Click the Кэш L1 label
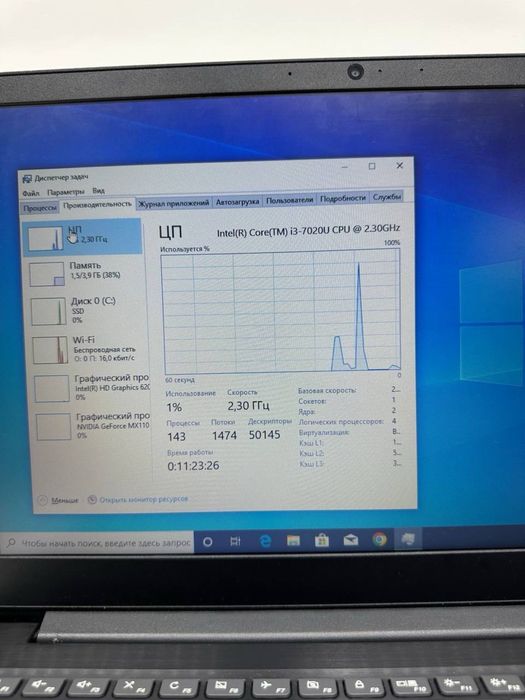 [x=311, y=443]
